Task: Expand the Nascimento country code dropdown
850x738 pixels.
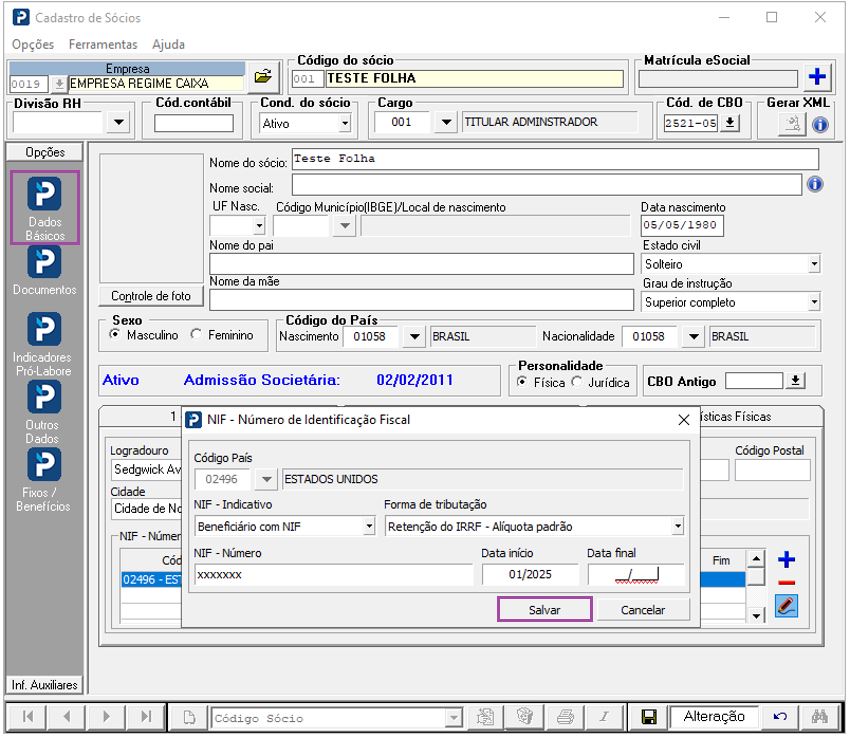Action: point(414,336)
